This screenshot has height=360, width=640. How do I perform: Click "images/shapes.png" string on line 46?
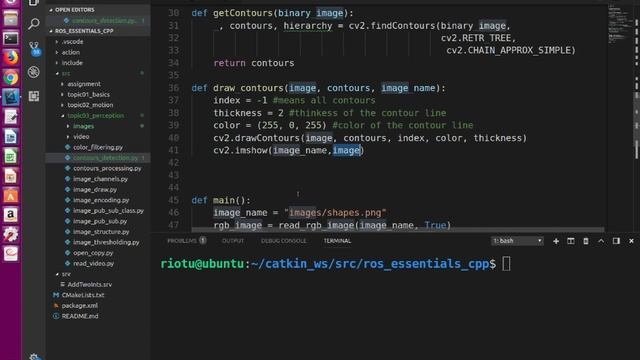click(x=335, y=213)
